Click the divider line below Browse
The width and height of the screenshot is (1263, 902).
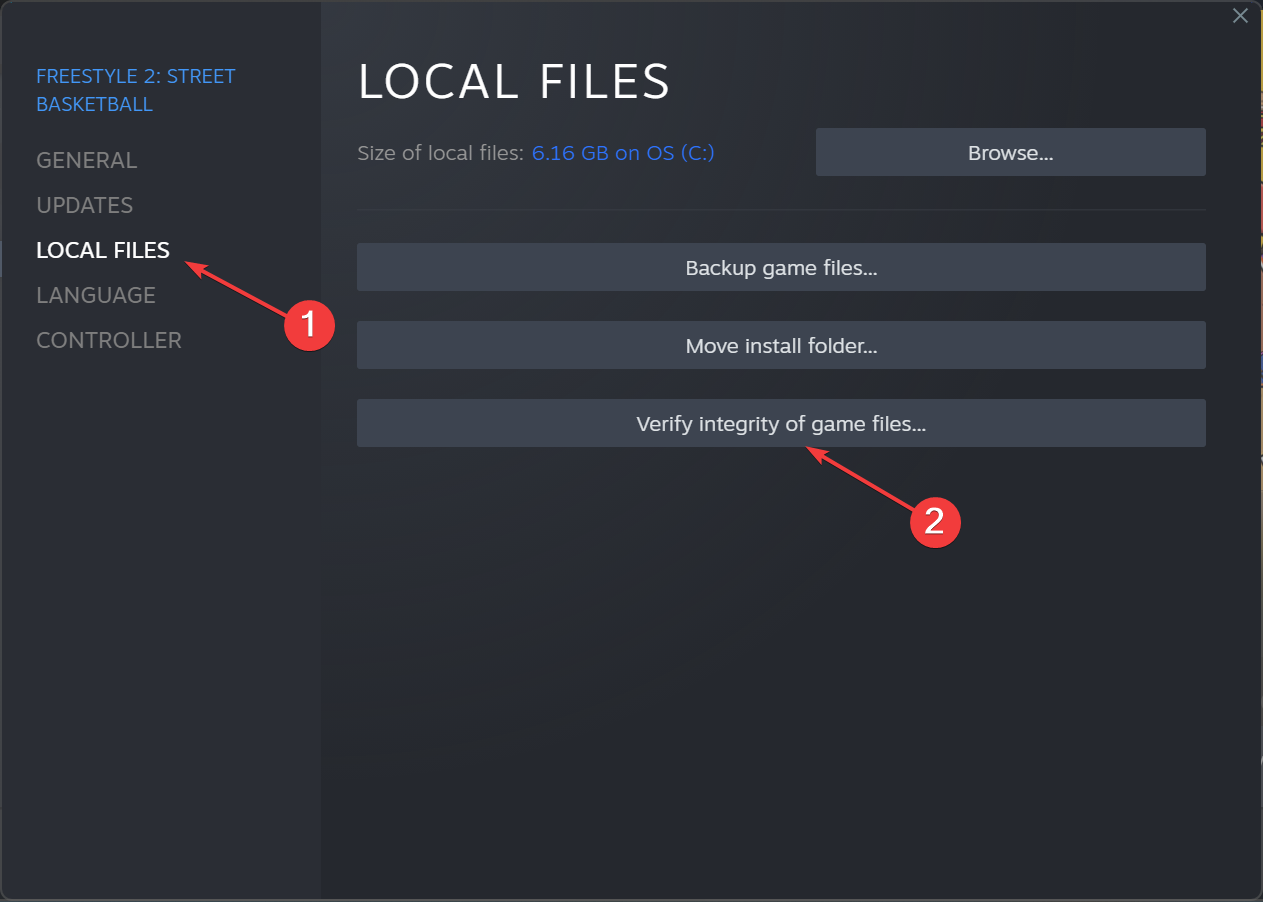click(781, 210)
